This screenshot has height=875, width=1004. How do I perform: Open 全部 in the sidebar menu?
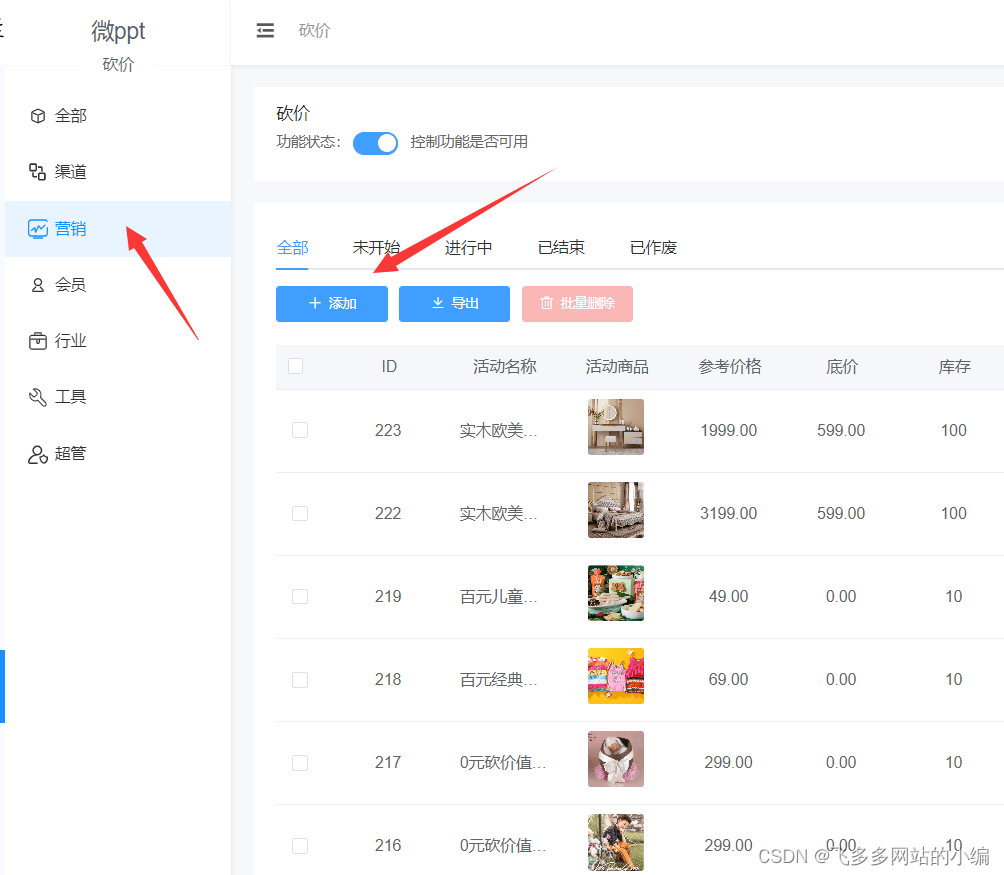pyautogui.click(x=118, y=116)
